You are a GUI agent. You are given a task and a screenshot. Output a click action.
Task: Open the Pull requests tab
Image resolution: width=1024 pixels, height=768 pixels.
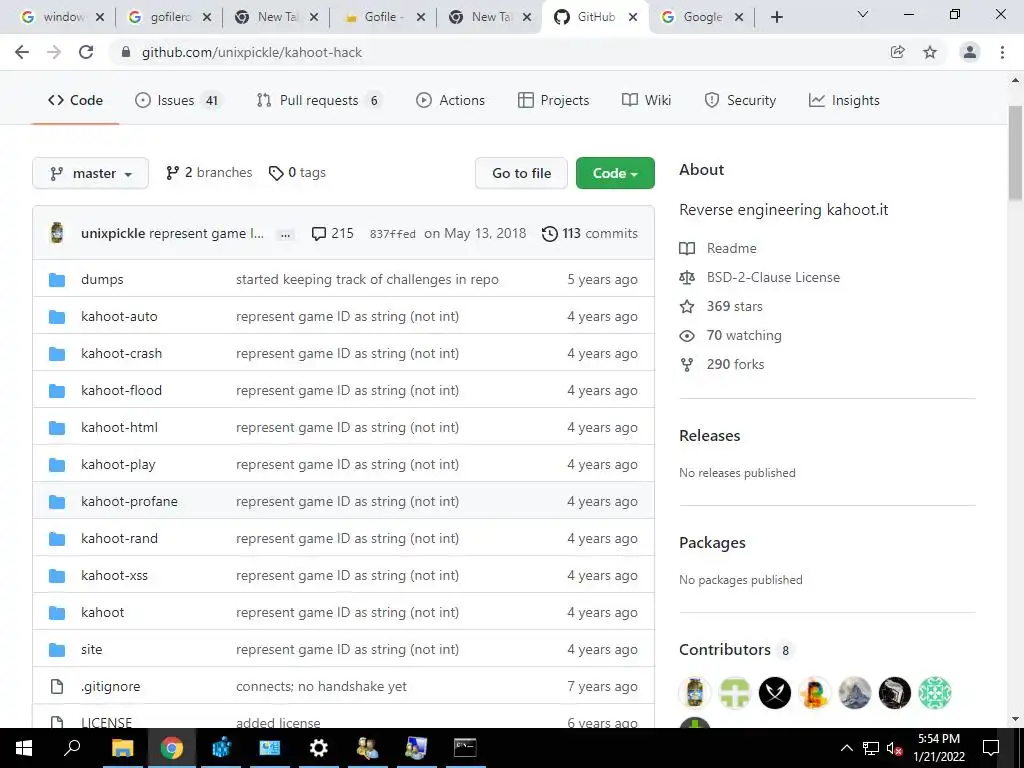click(x=318, y=100)
